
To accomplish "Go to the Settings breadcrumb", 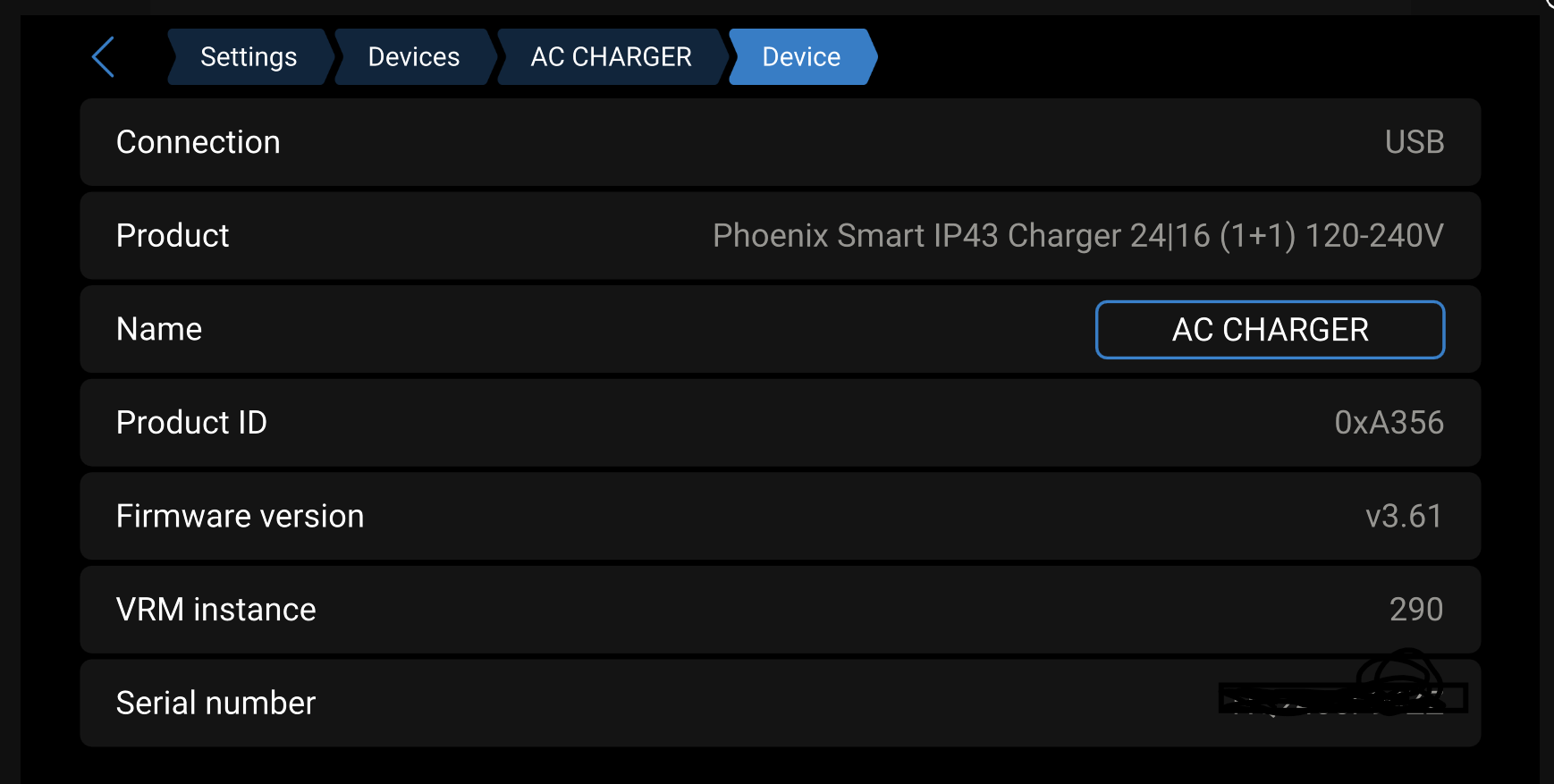I will (x=249, y=57).
